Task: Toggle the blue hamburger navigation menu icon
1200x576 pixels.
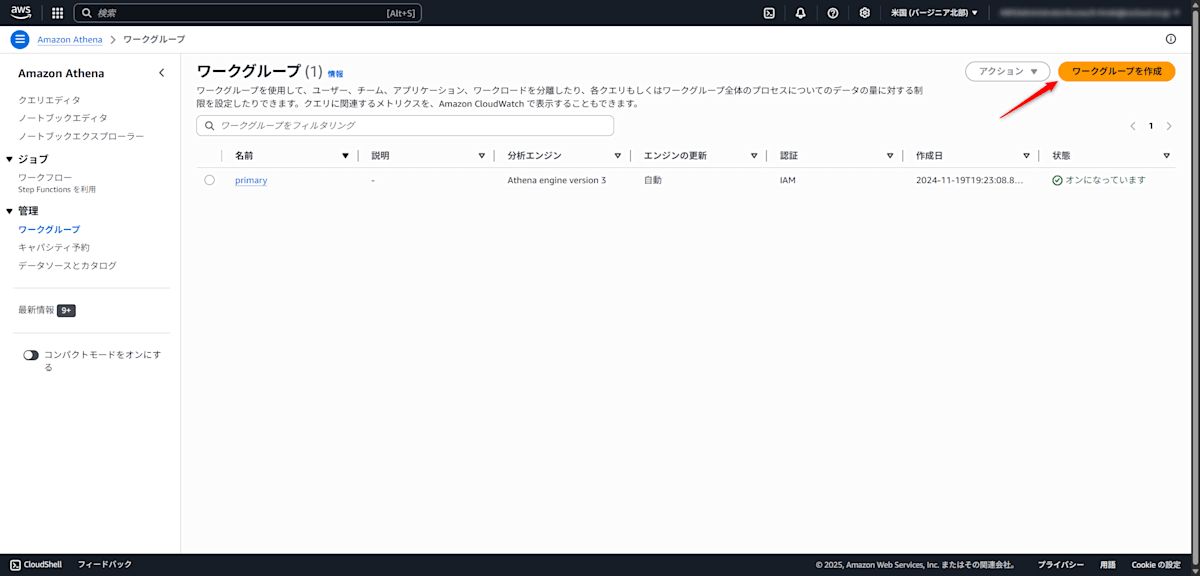Action: 19,39
